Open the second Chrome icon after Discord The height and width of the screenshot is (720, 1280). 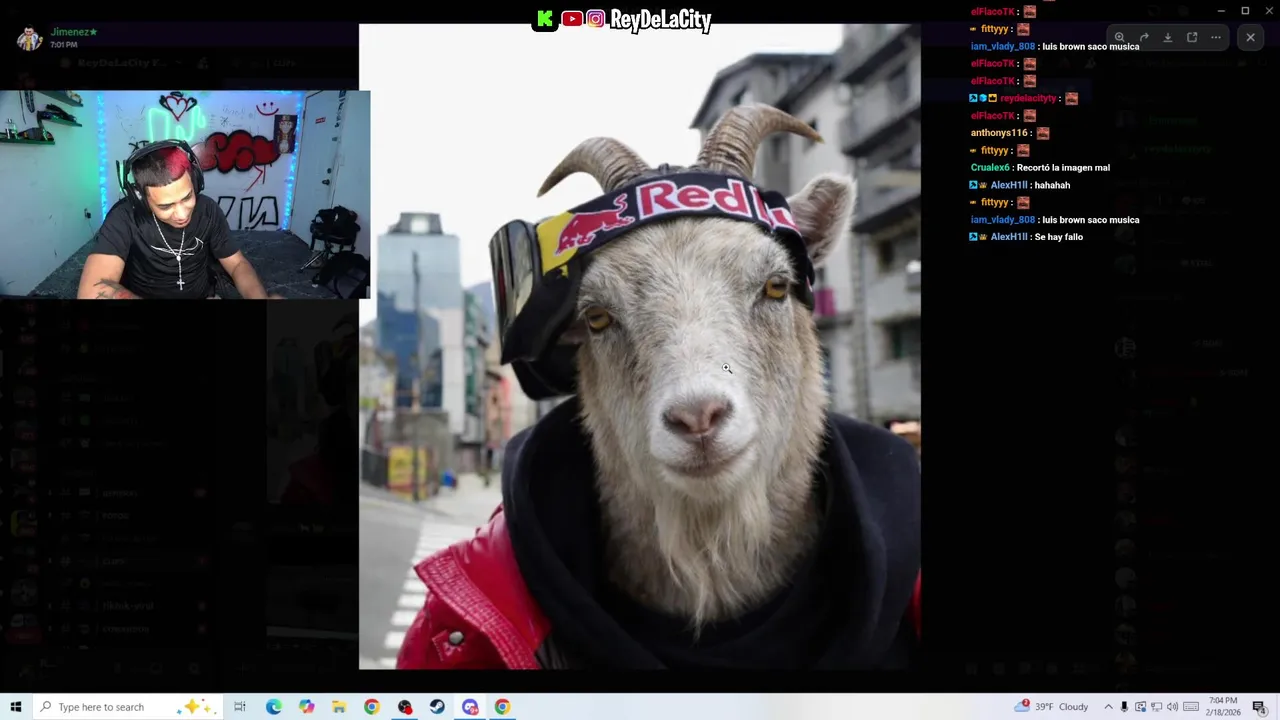click(502, 707)
